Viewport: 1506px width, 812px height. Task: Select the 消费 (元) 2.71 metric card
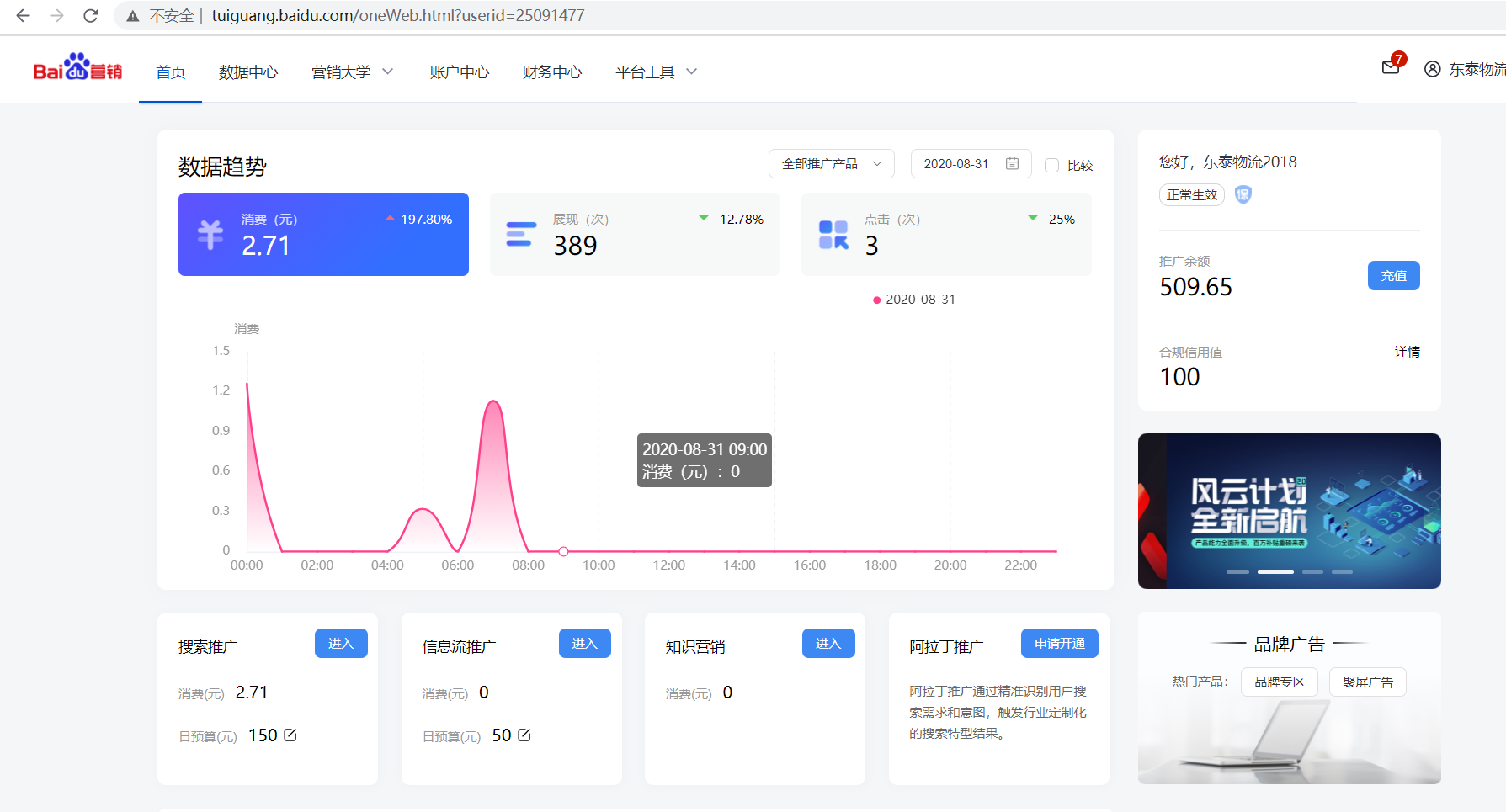tap(323, 234)
